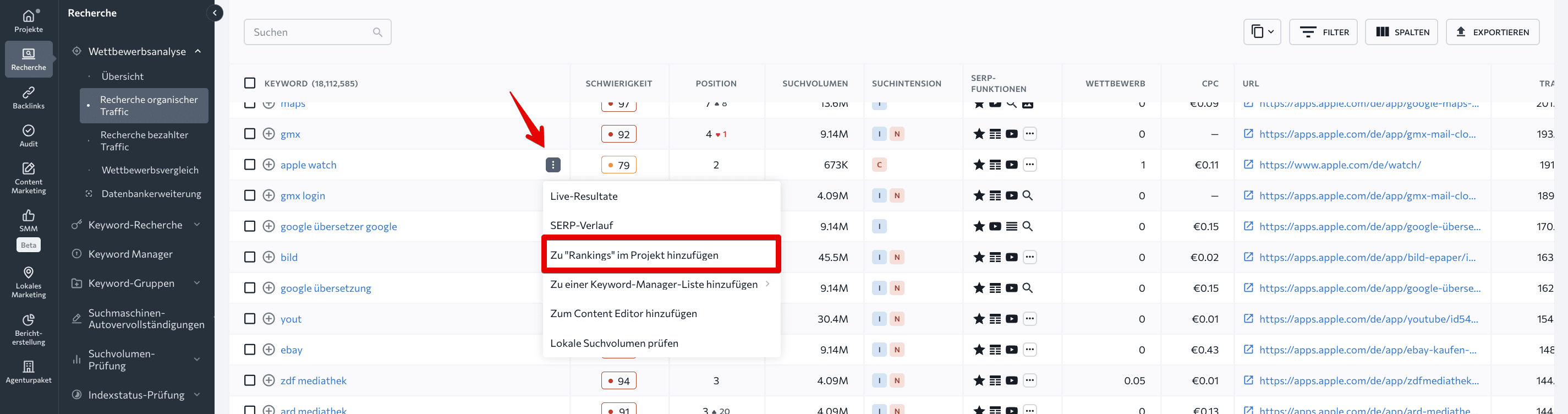Check the gmx login keyword row
1568x414 pixels.
pos(250,195)
